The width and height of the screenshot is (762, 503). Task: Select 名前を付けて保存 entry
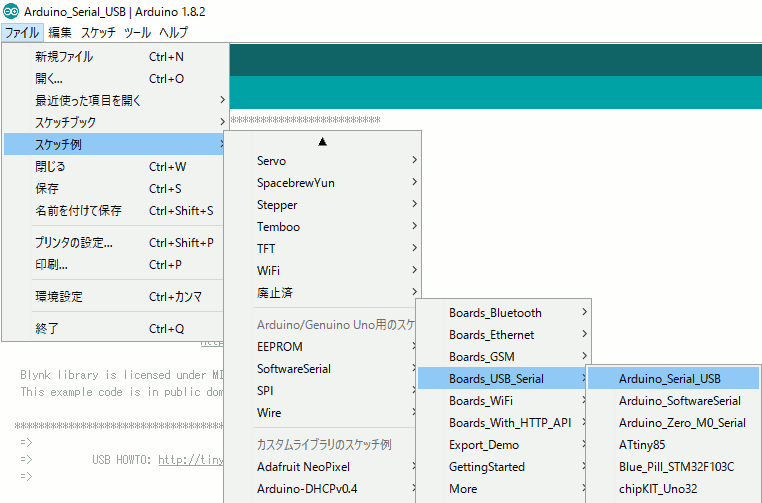coord(116,210)
